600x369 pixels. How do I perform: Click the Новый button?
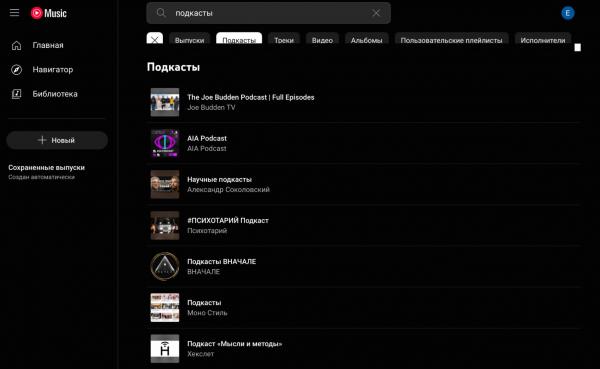point(57,140)
